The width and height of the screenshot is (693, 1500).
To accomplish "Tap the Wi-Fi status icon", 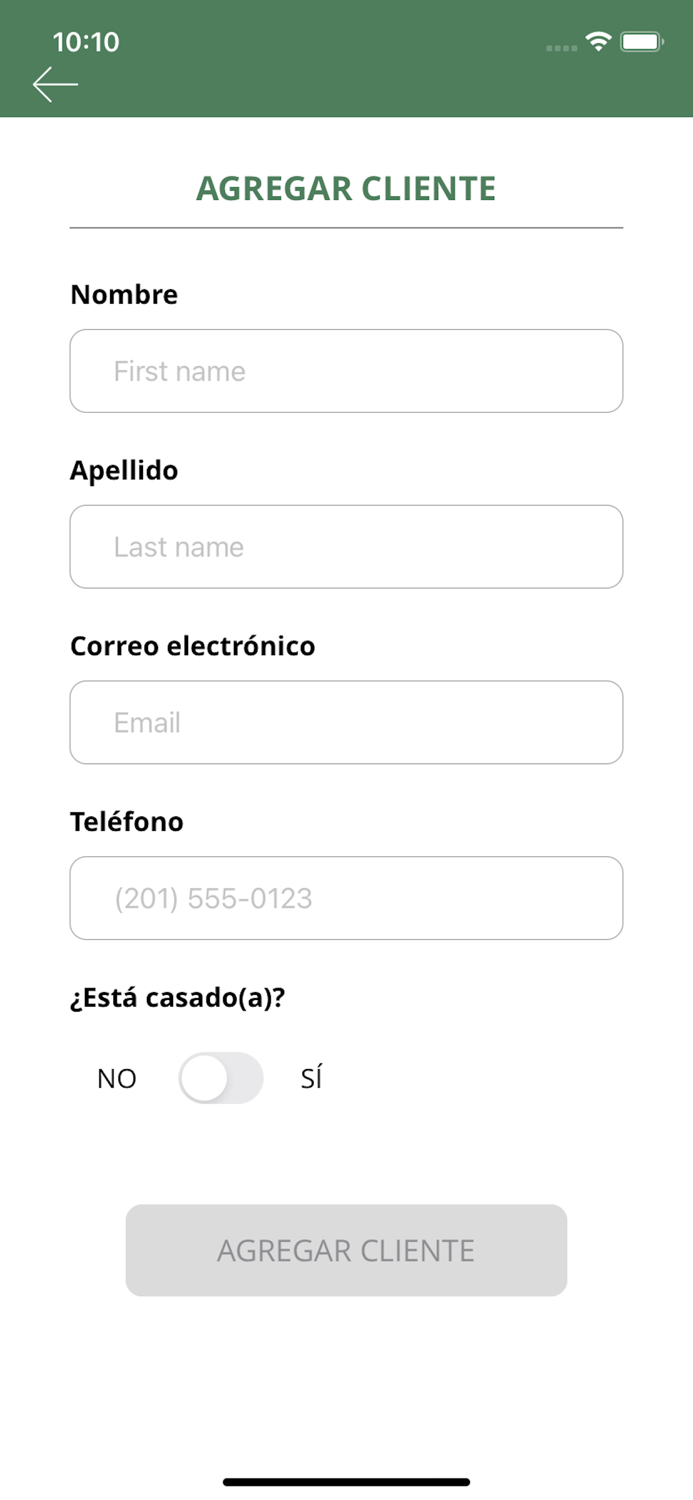I will coord(598,42).
